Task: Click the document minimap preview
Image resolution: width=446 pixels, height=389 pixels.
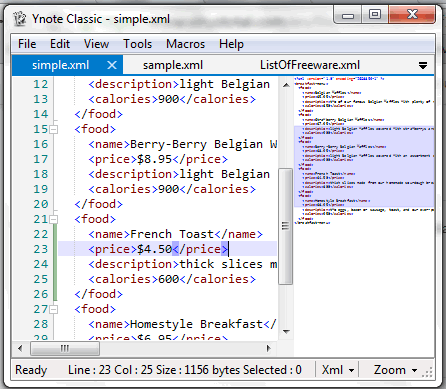Action: point(364,150)
